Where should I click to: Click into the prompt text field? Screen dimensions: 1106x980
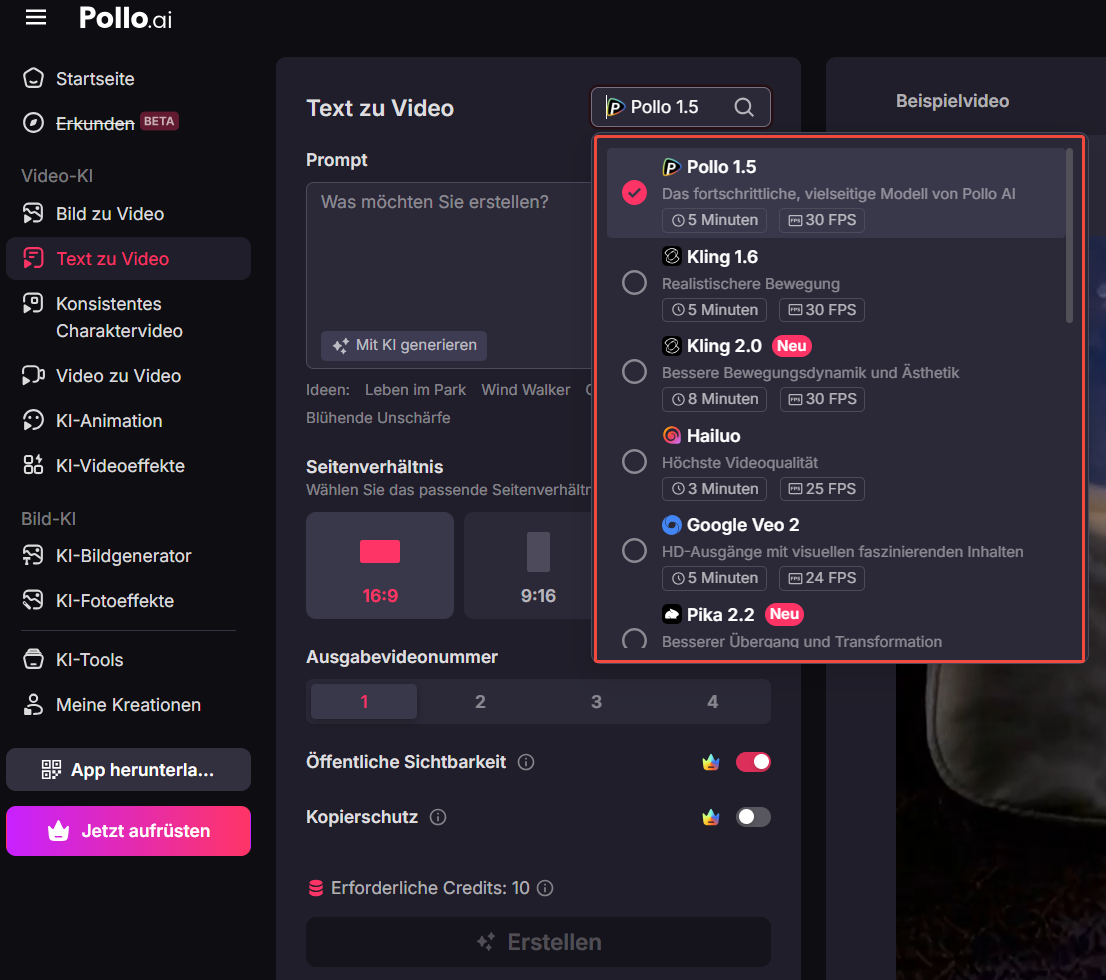click(449, 275)
